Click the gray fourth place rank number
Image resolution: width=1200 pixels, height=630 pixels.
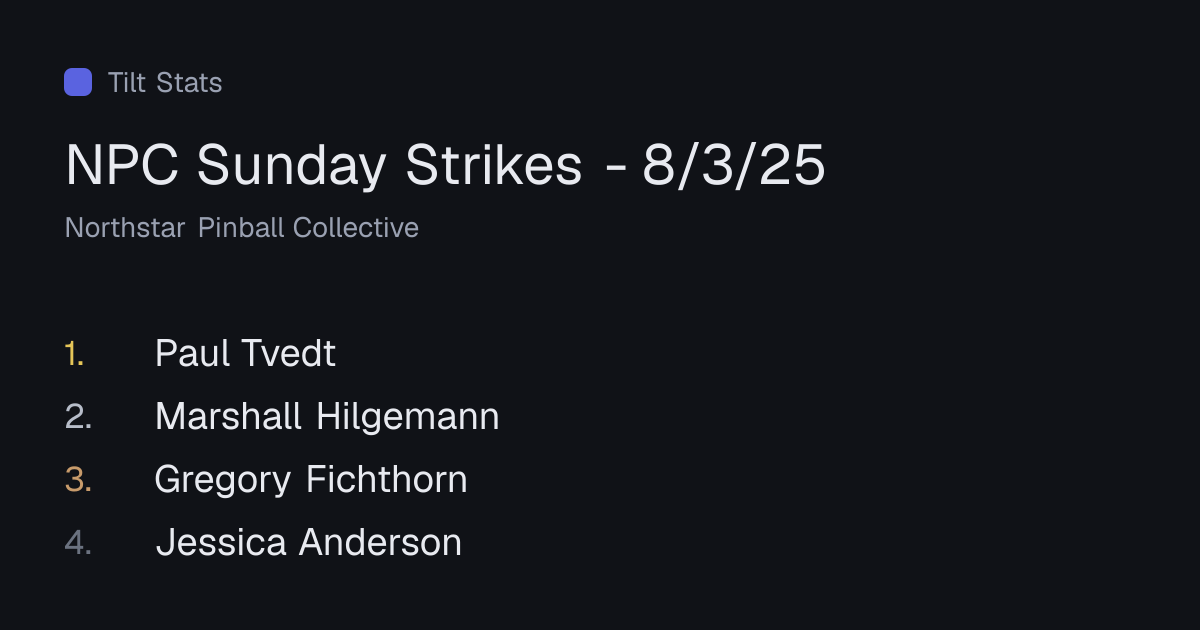point(78,543)
